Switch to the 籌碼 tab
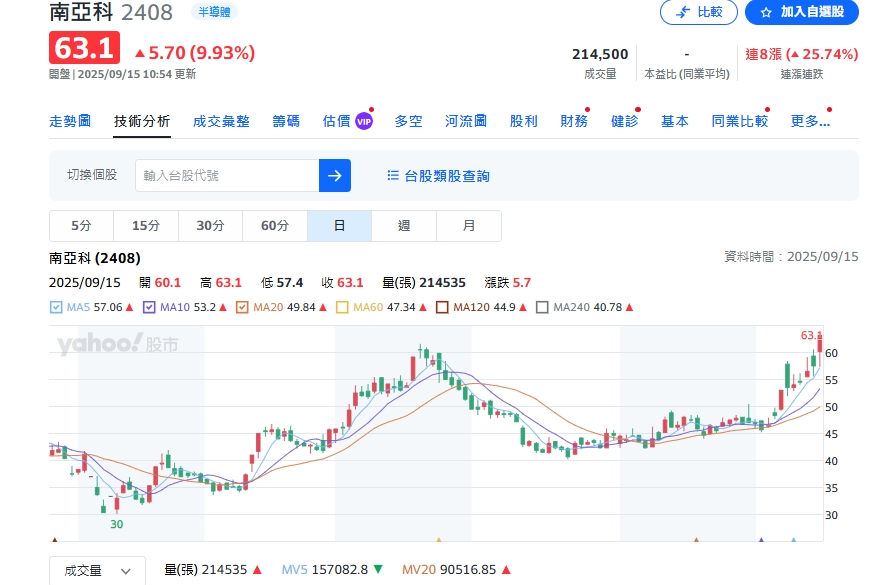884x585 pixels. coord(287,119)
